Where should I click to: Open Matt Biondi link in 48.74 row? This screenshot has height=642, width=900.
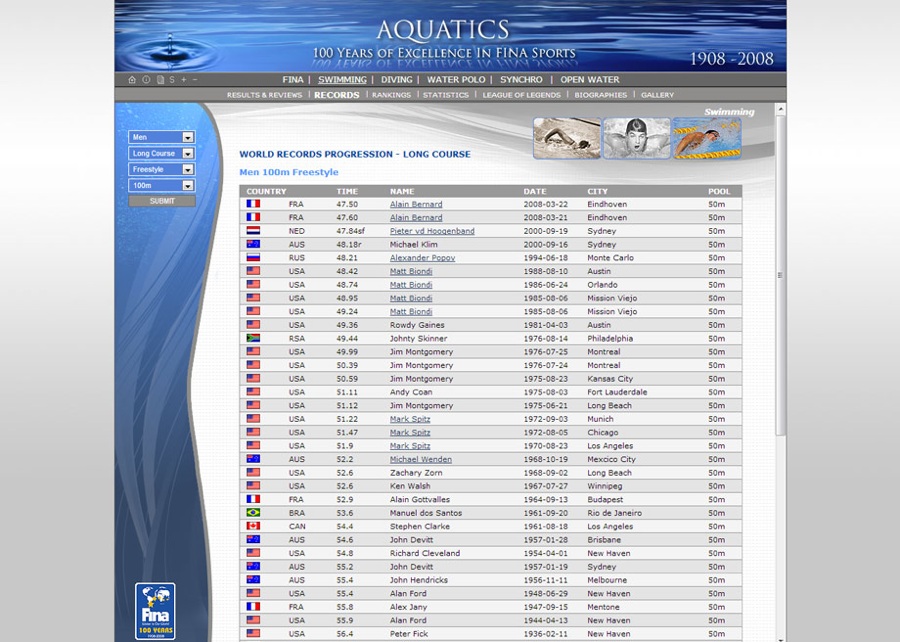(411, 285)
